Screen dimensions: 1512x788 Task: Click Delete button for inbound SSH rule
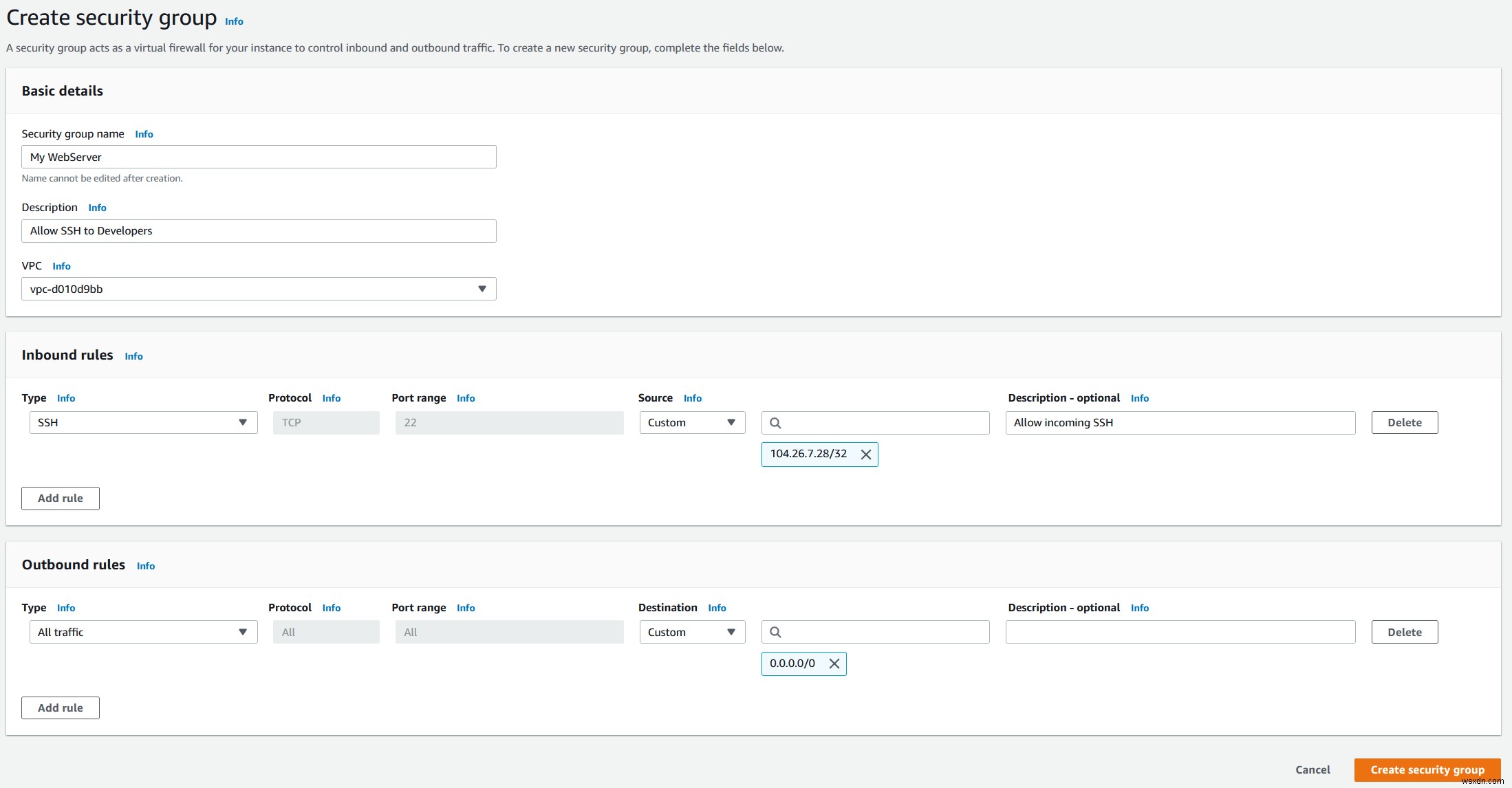(1405, 422)
